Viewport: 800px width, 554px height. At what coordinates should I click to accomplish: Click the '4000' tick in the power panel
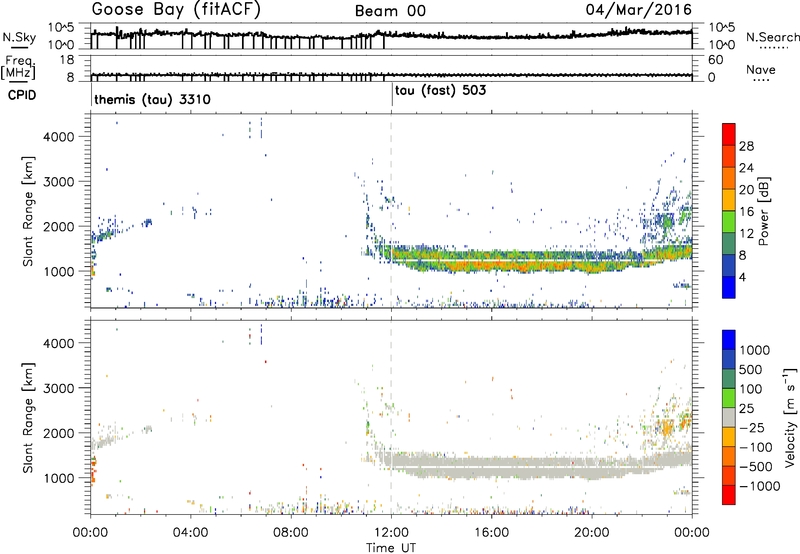point(59,137)
